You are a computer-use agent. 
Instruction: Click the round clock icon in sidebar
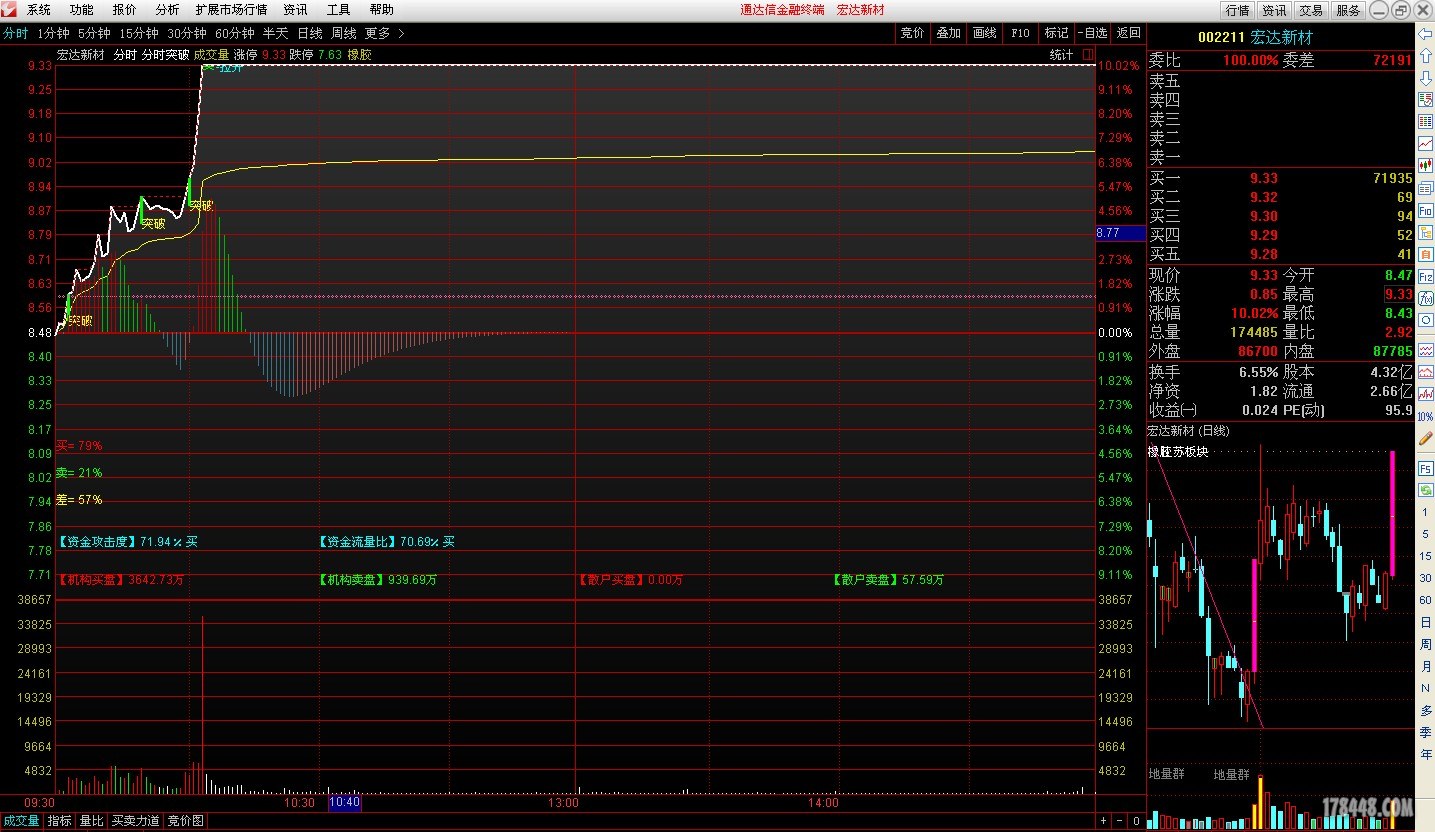point(1425,320)
